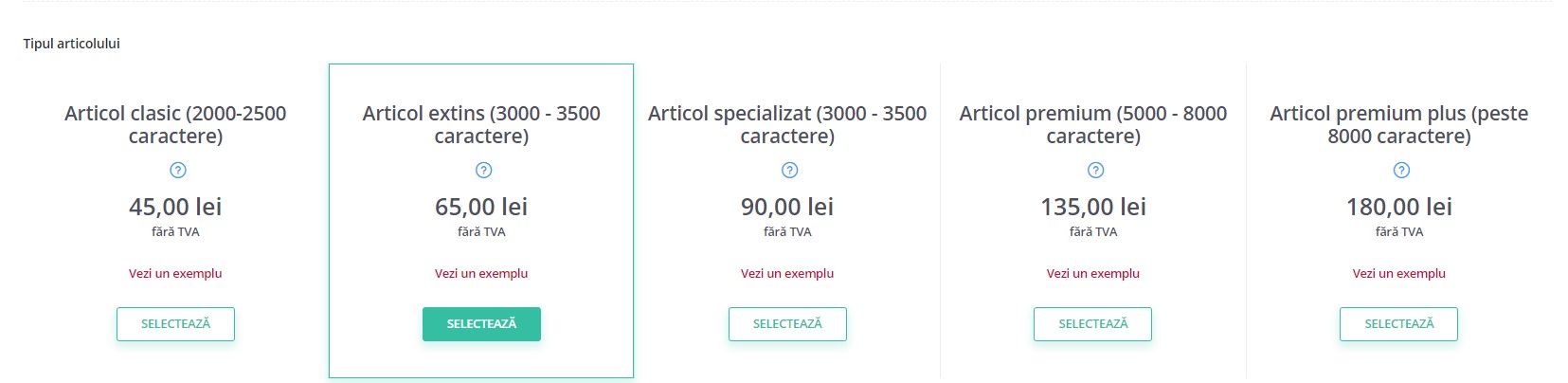Open help icon for Articol clasic
The image size is (1568, 383).
[177, 171]
